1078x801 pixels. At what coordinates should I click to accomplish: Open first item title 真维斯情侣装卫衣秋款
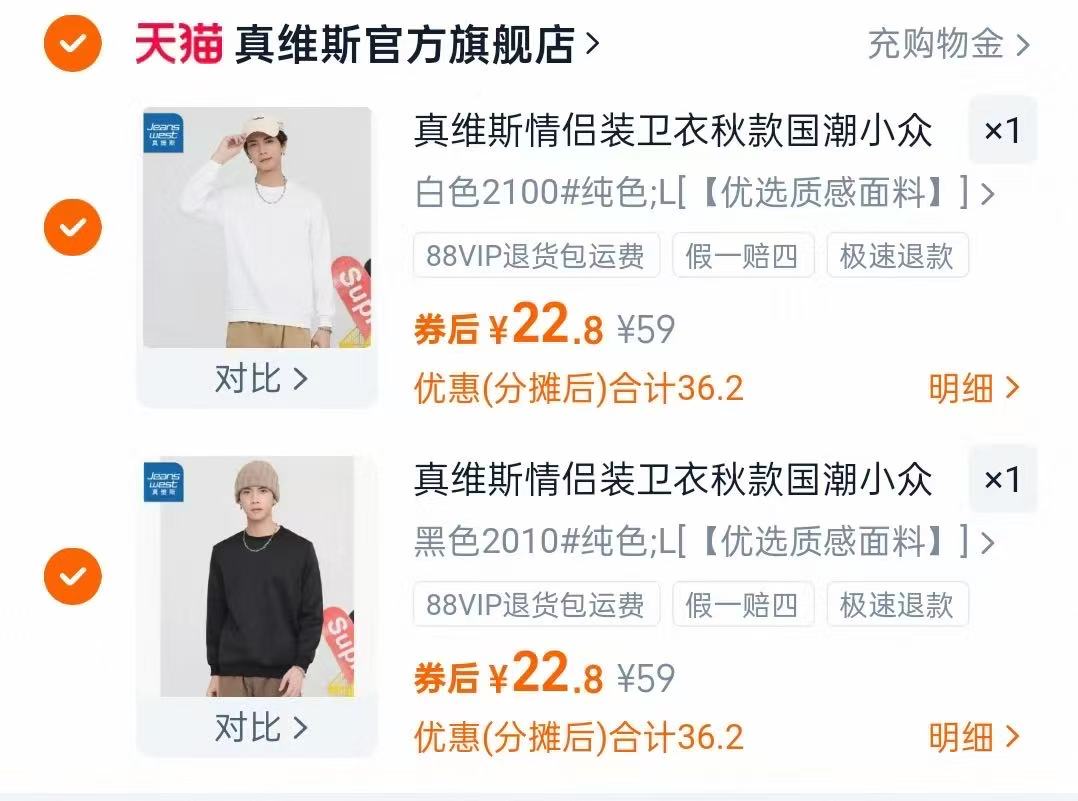point(673,131)
